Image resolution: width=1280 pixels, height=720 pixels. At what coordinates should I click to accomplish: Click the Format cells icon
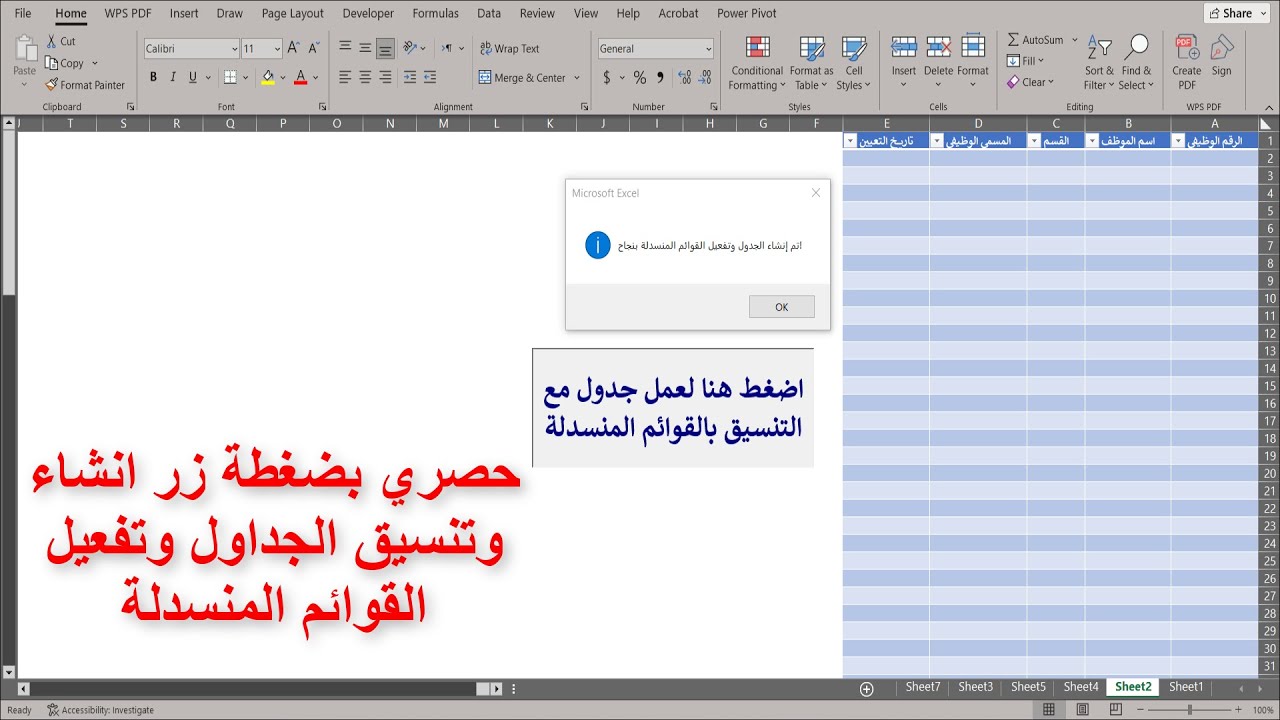tap(973, 47)
